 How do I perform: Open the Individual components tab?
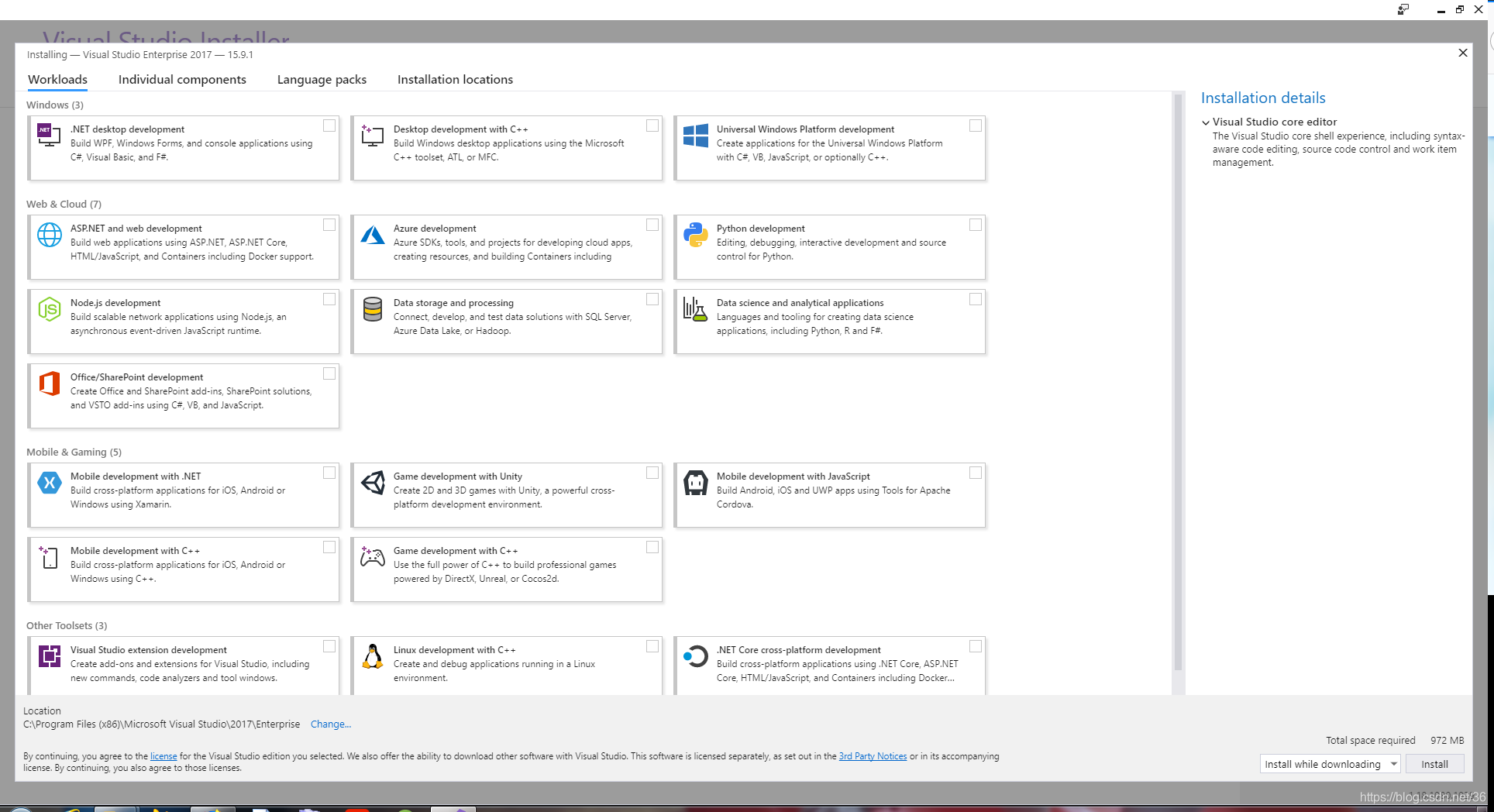182,79
